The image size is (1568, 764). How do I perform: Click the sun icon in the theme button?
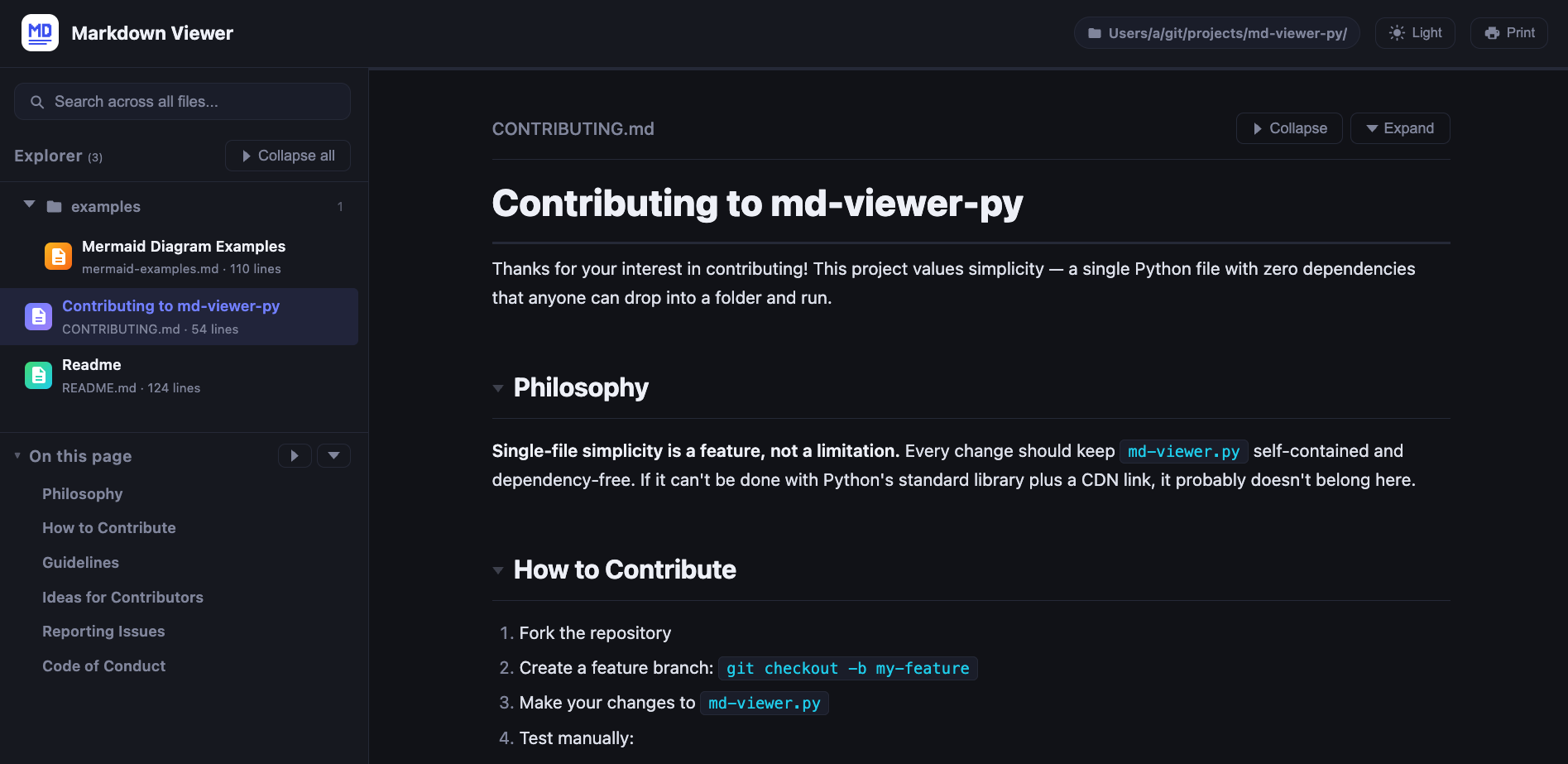pos(1396,32)
